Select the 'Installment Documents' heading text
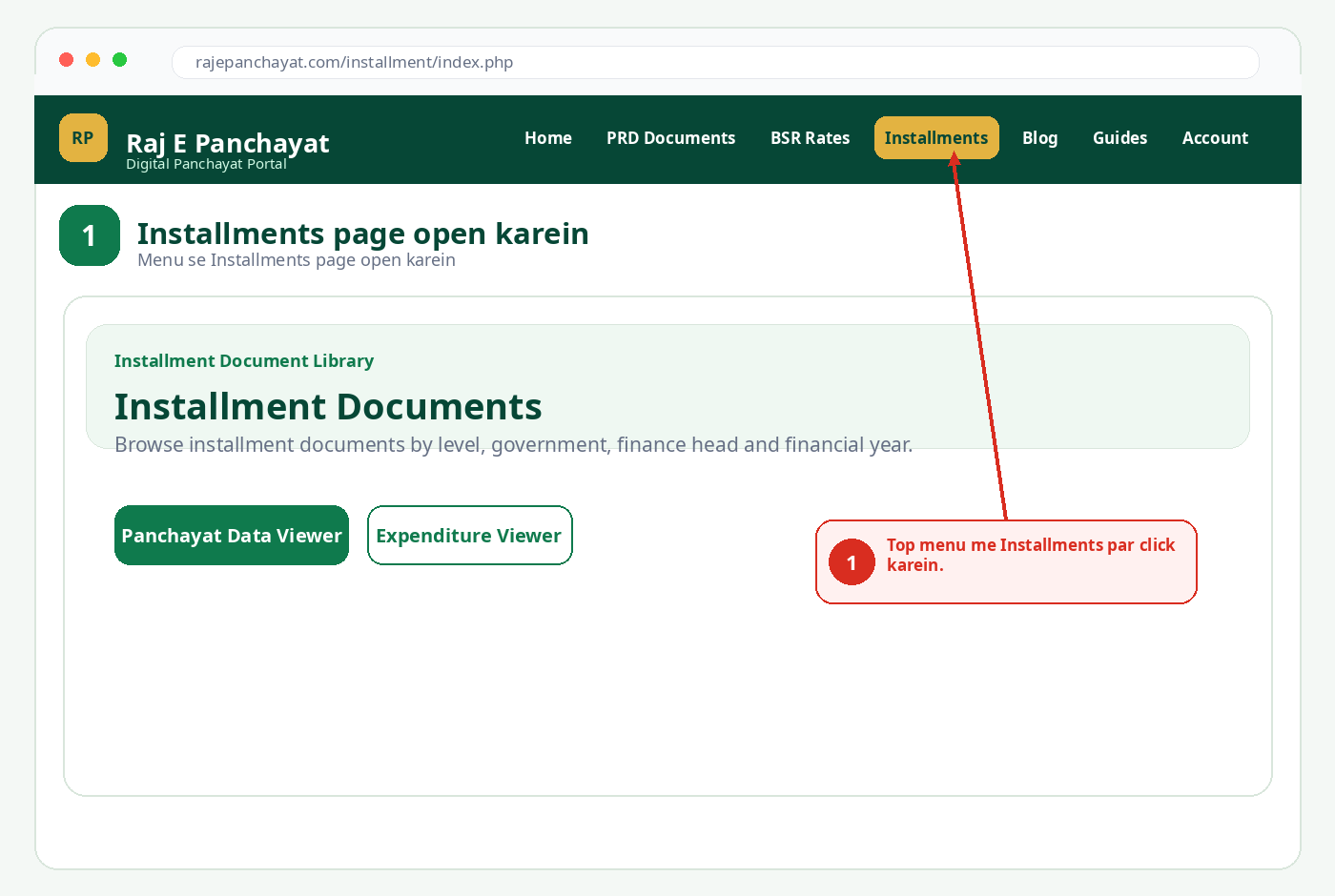 click(328, 407)
